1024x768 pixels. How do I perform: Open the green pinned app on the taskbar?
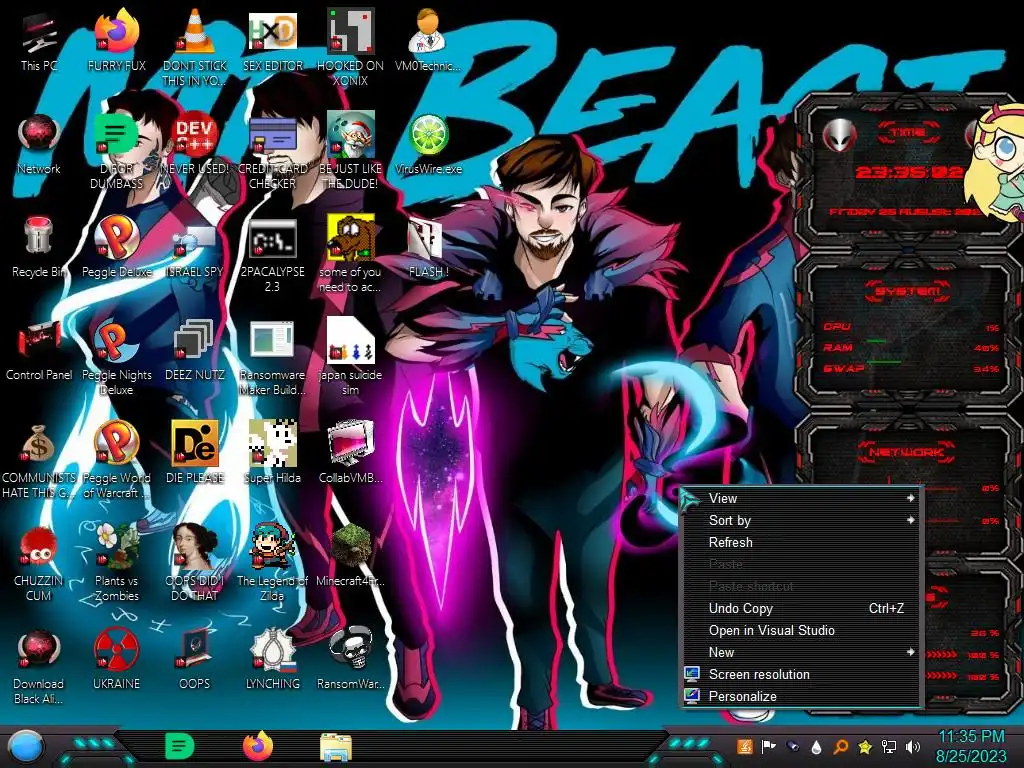179,746
